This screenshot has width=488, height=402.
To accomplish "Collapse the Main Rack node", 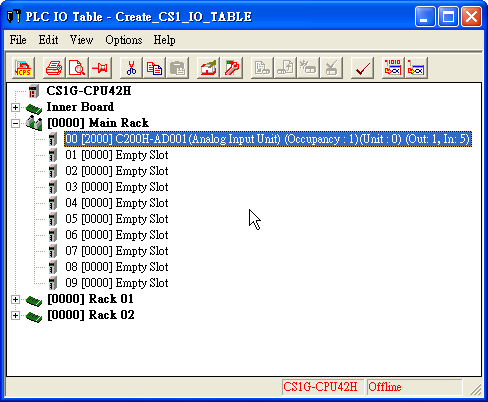I will point(15,123).
